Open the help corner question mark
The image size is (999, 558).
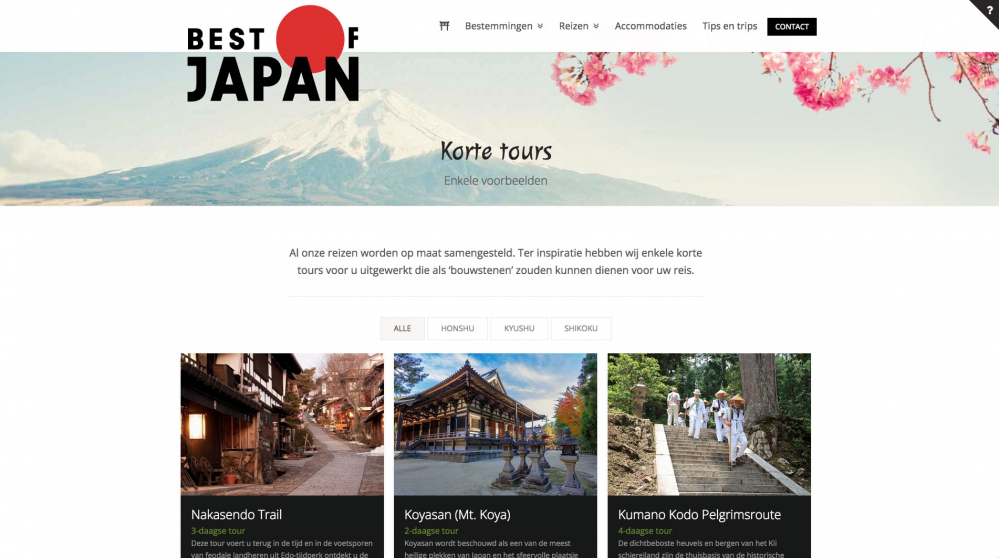pos(988,10)
